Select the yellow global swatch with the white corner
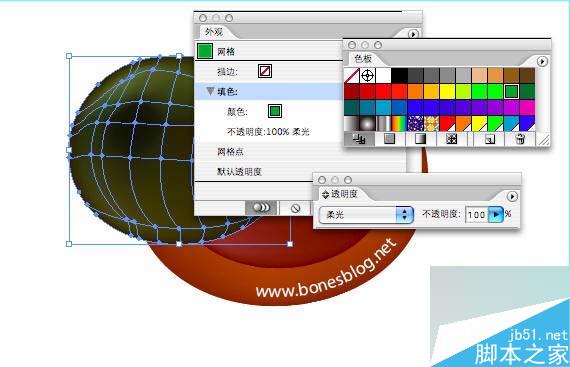The image size is (570, 367). point(479,124)
